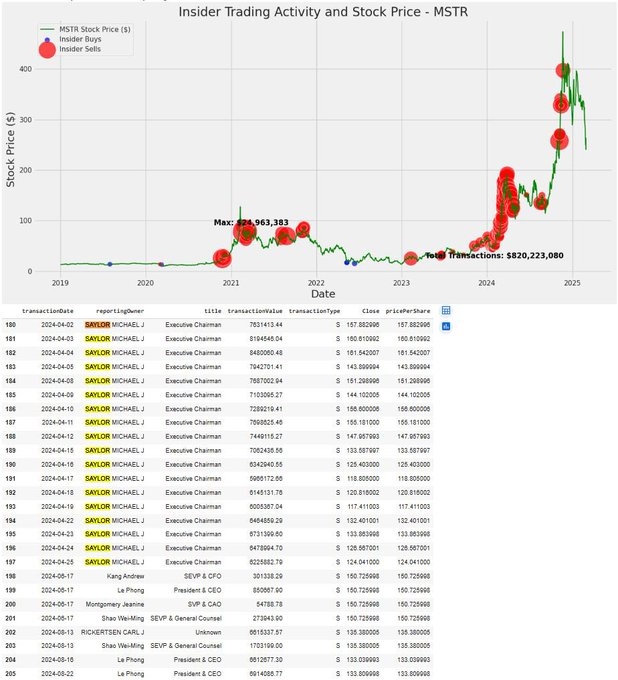
Task: Click the transactionValue column header
Action: tap(255, 311)
